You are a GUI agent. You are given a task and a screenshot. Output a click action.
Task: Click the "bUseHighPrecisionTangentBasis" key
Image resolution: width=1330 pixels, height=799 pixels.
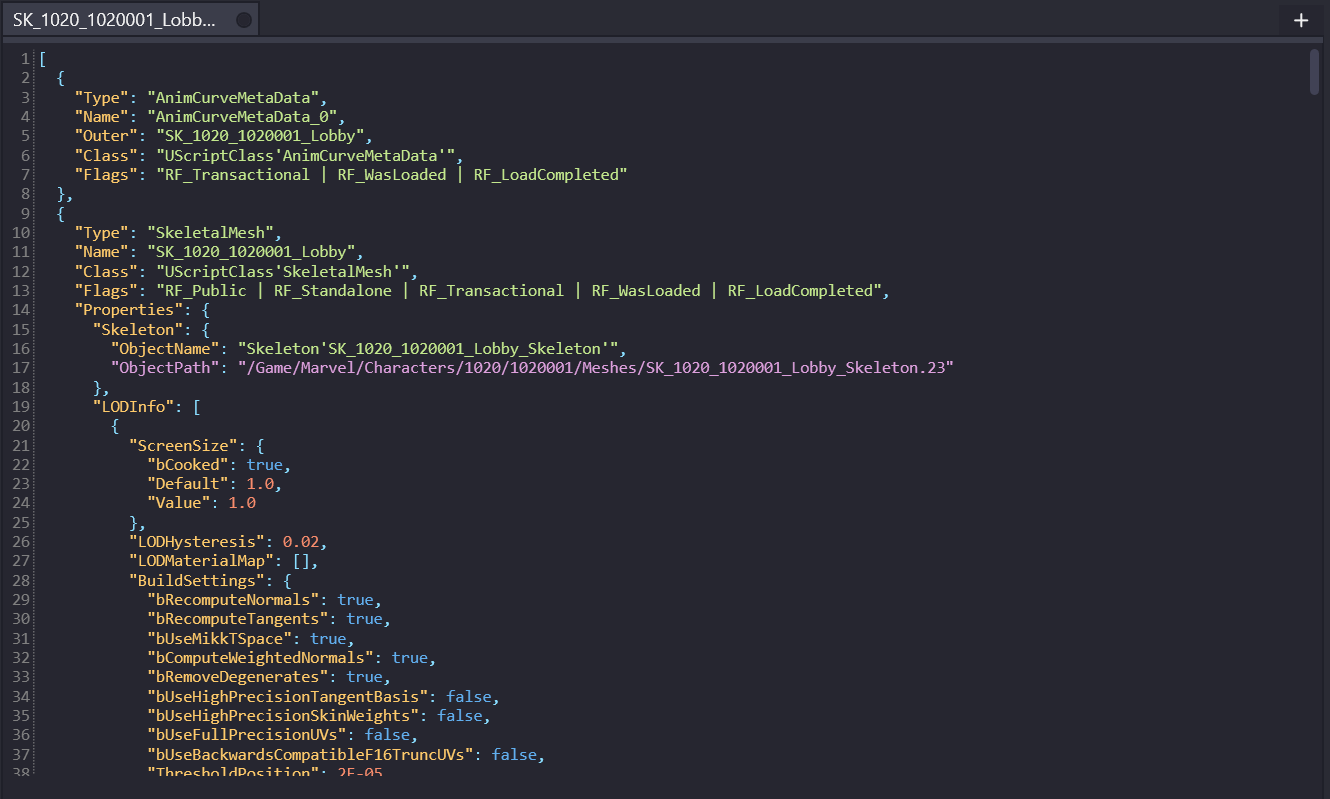[x=288, y=696]
